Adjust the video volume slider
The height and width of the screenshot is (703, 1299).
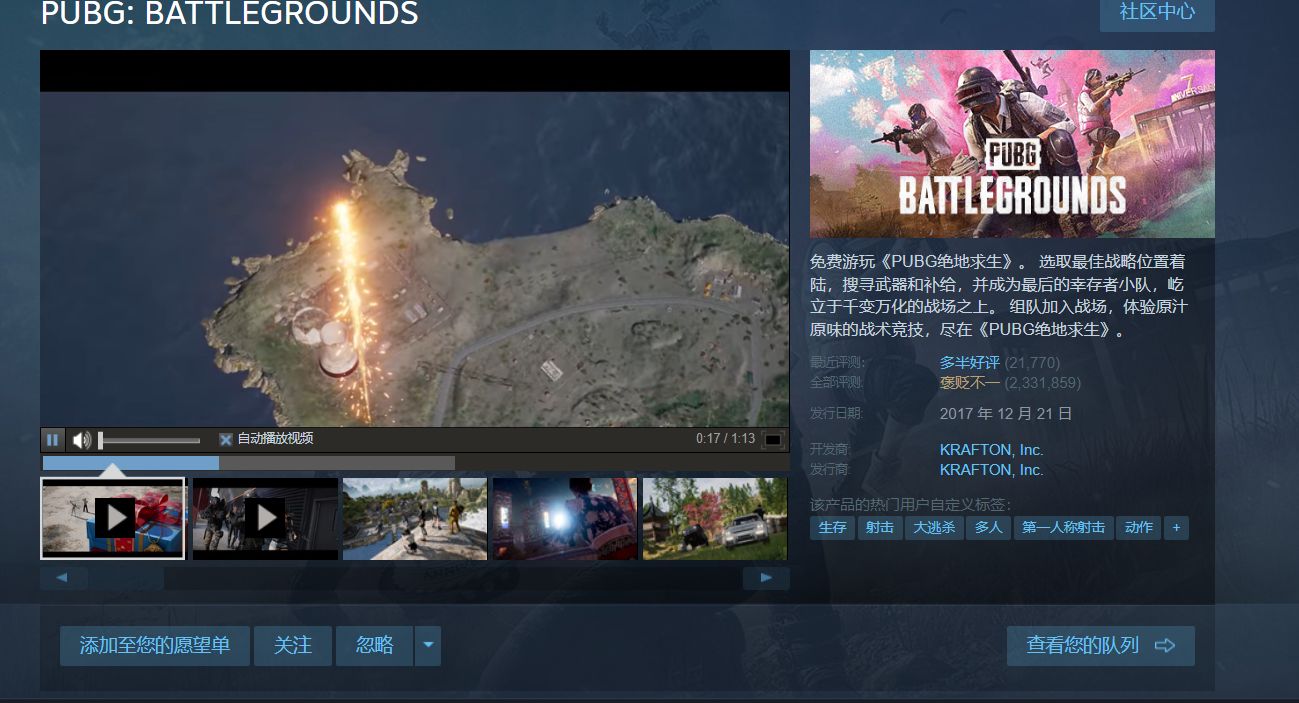[x=149, y=440]
